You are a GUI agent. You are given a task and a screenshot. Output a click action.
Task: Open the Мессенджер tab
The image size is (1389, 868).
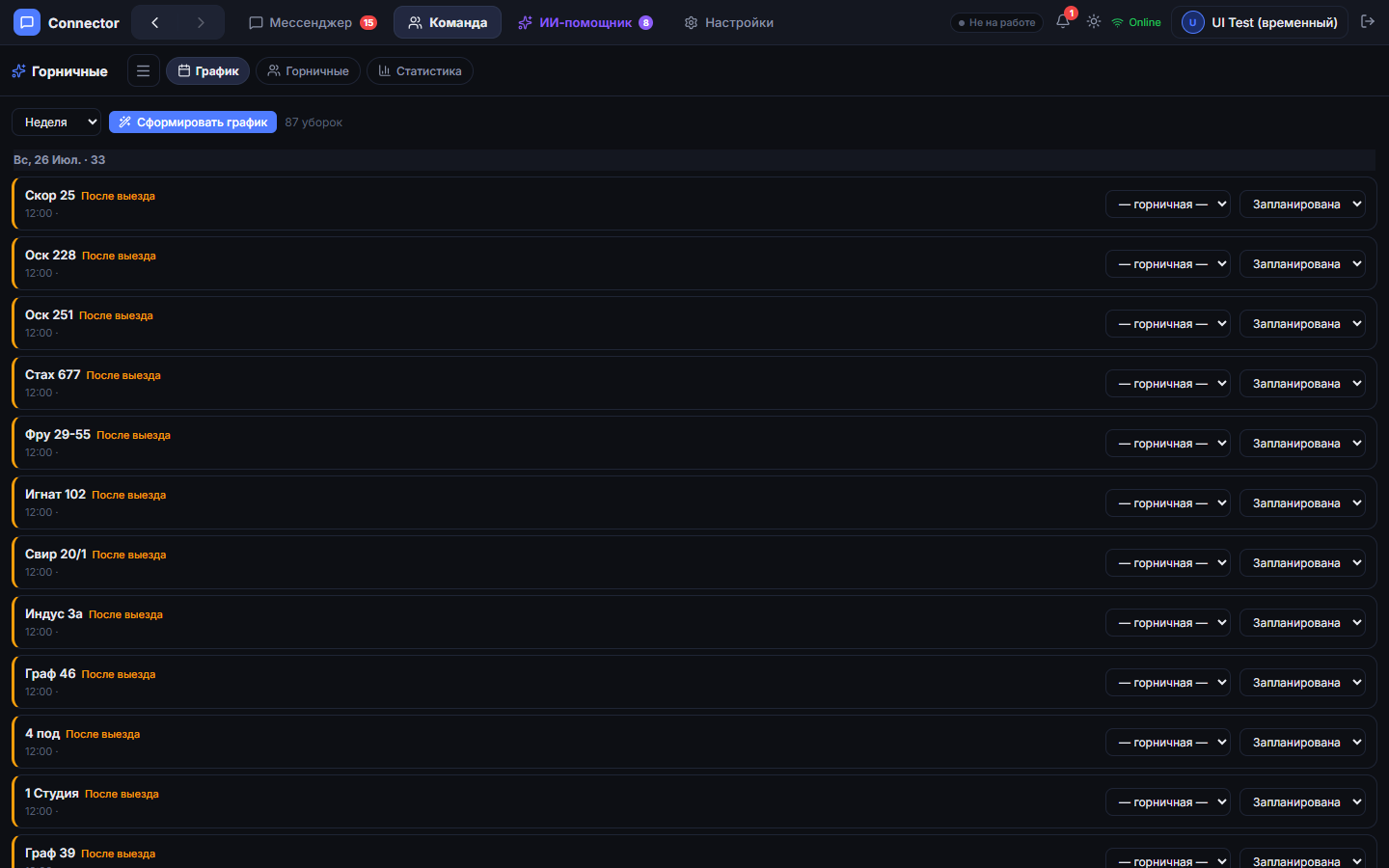tap(313, 22)
